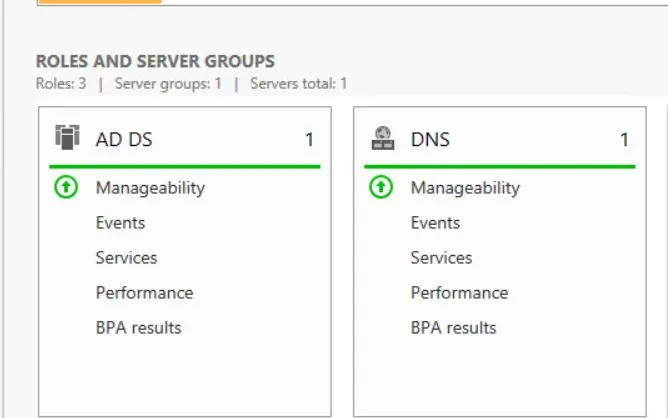The height and width of the screenshot is (418, 668).
Task: Click the DNS role icon
Action: [x=381, y=138]
